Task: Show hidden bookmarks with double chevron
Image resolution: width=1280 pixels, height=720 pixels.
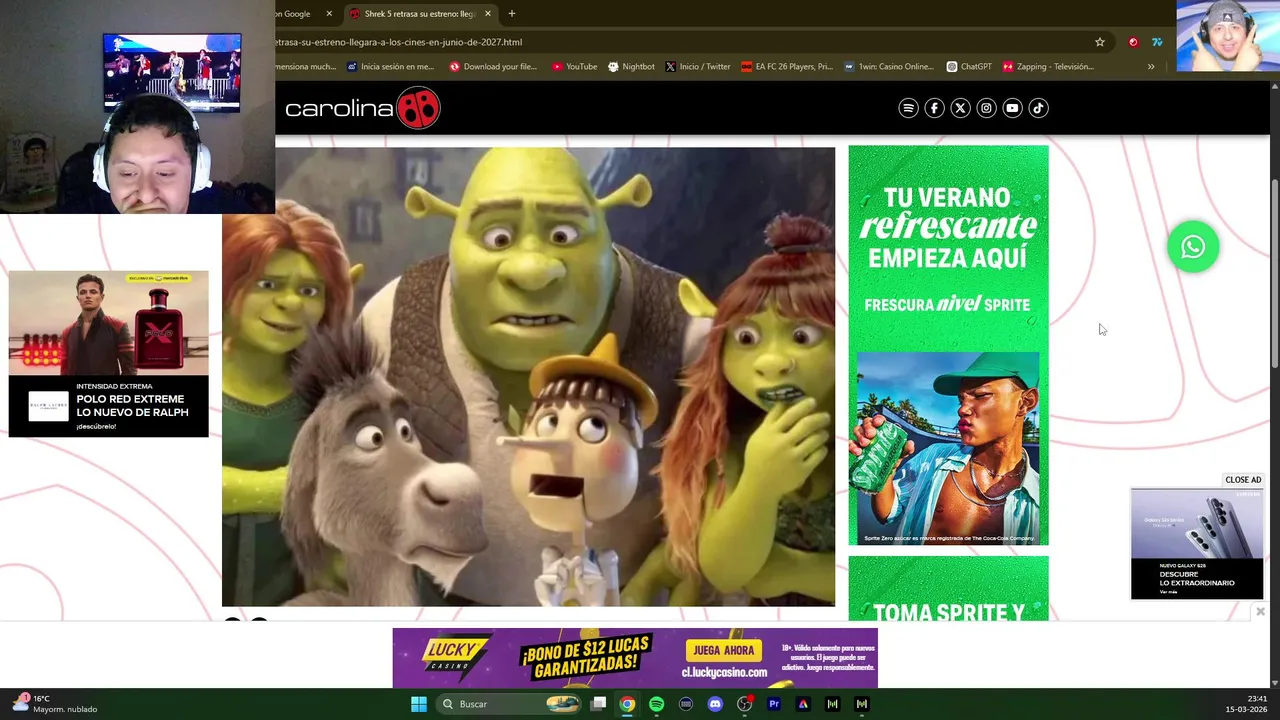Action: point(1151,67)
